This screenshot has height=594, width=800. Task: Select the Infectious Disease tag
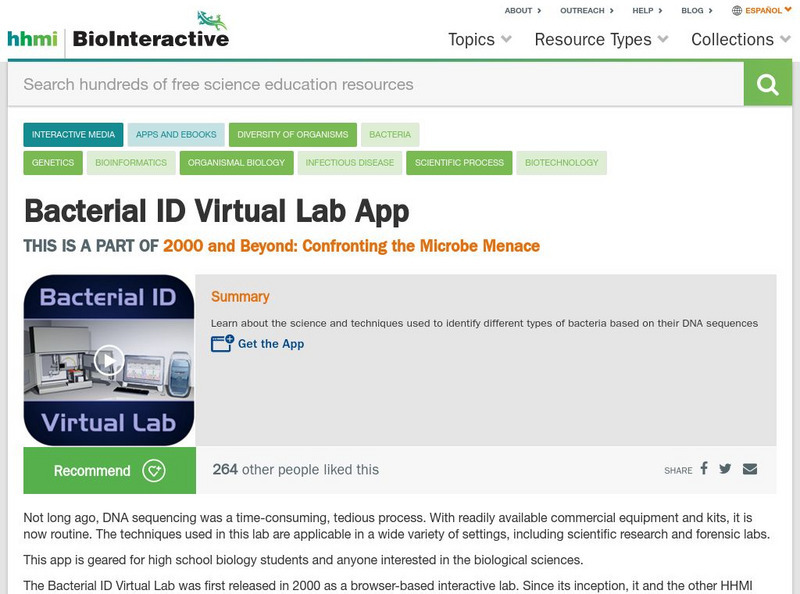tap(350, 163)
